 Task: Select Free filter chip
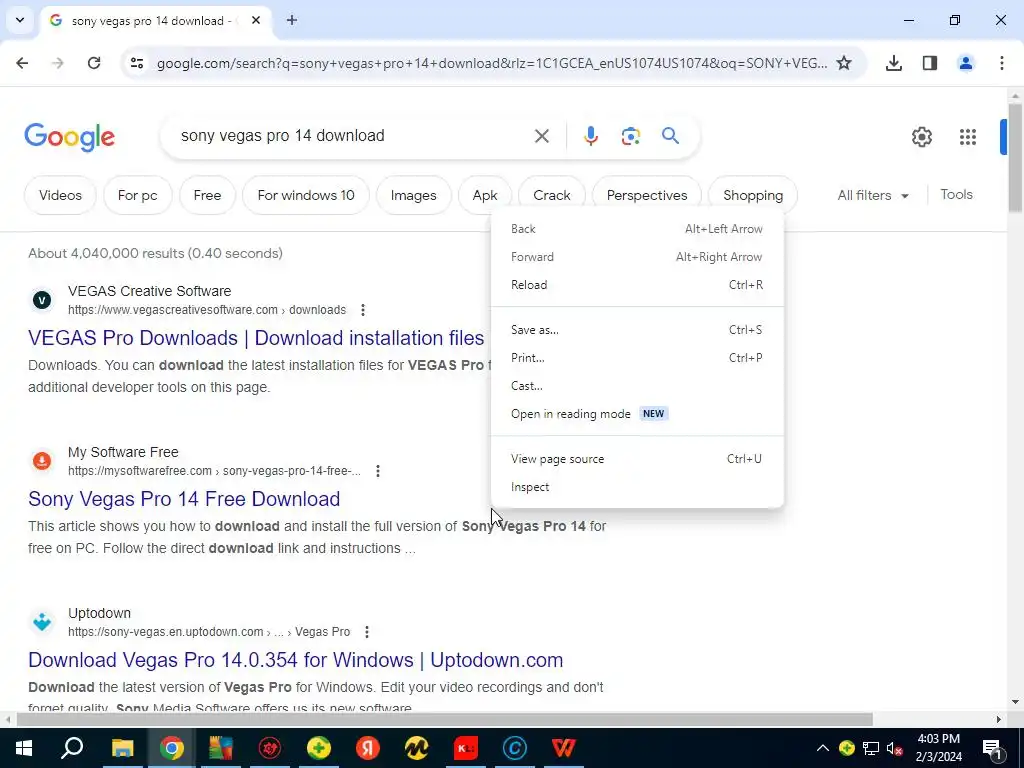click(207, 195)
